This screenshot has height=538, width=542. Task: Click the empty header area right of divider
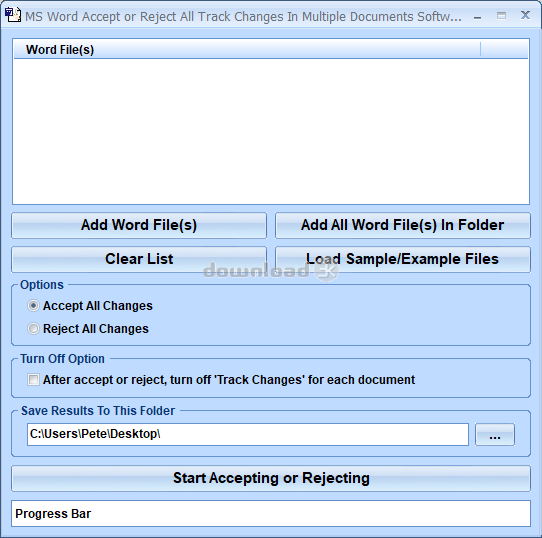[x=504, y=49]
